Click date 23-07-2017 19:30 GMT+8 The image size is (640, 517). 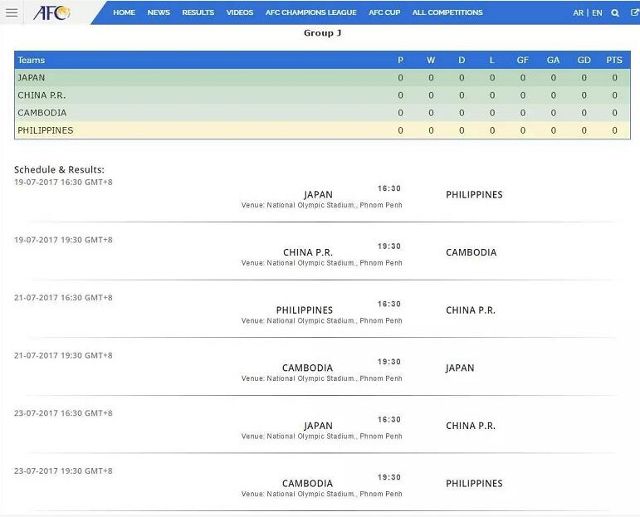click(63, 471)
